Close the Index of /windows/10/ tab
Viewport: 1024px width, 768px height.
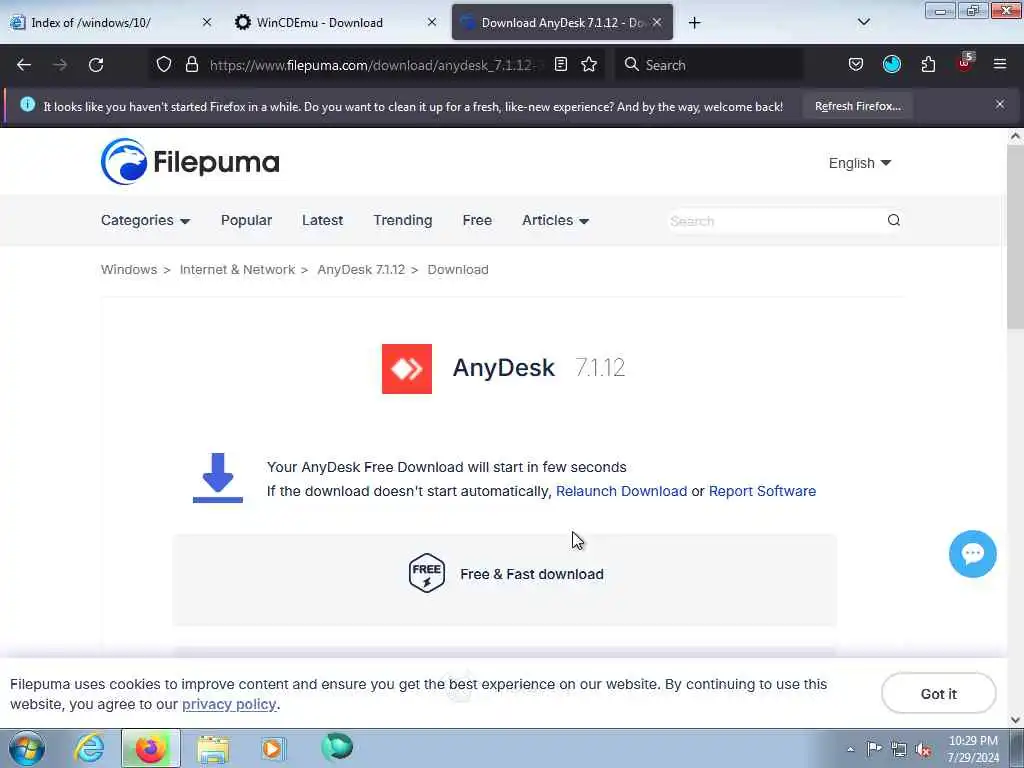coord(207,22)
